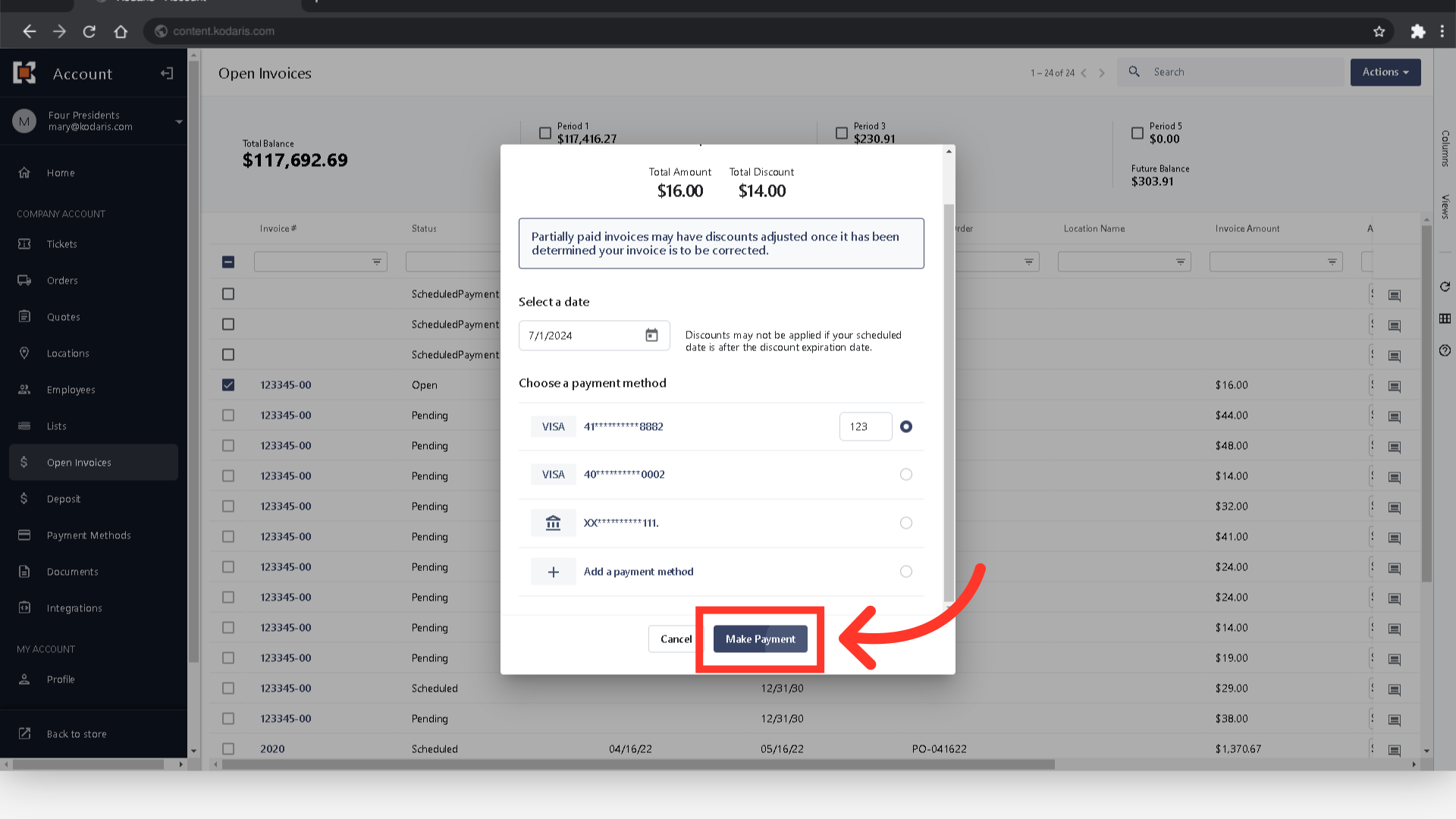
Task: Click the sidebar collapse icon beside Account
Action: tap(167, 74)
